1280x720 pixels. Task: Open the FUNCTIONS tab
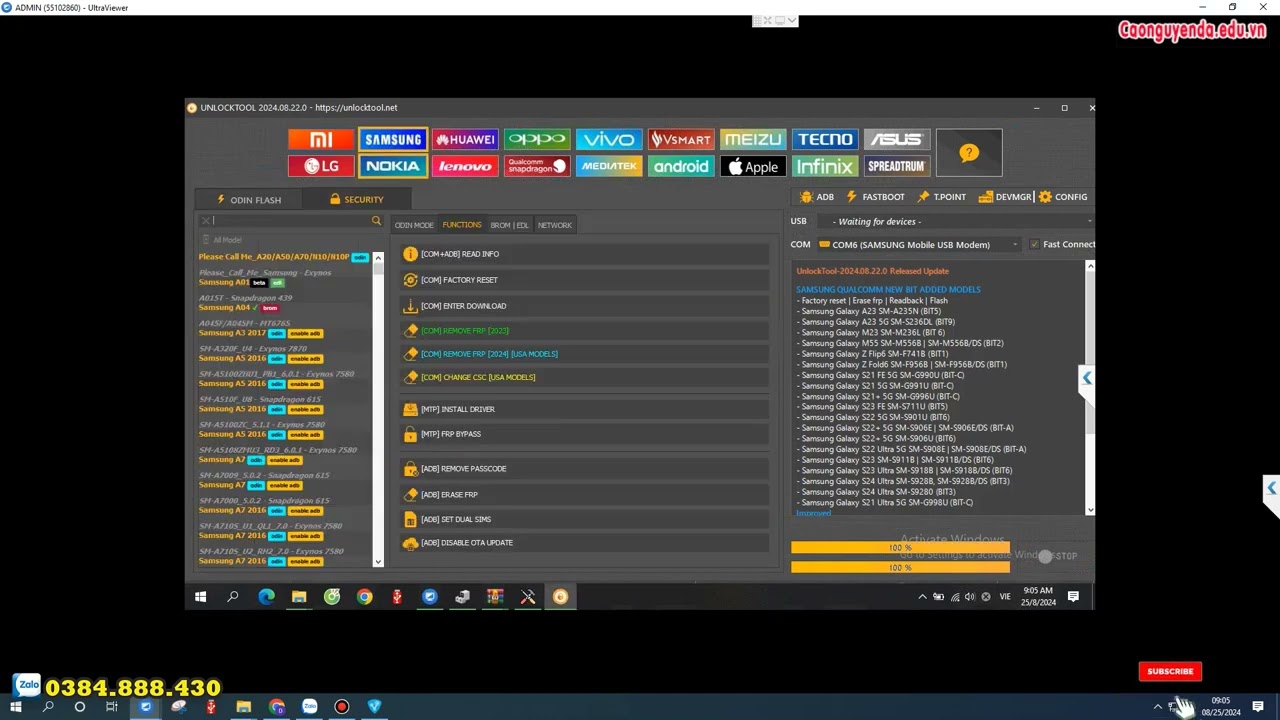462,225
